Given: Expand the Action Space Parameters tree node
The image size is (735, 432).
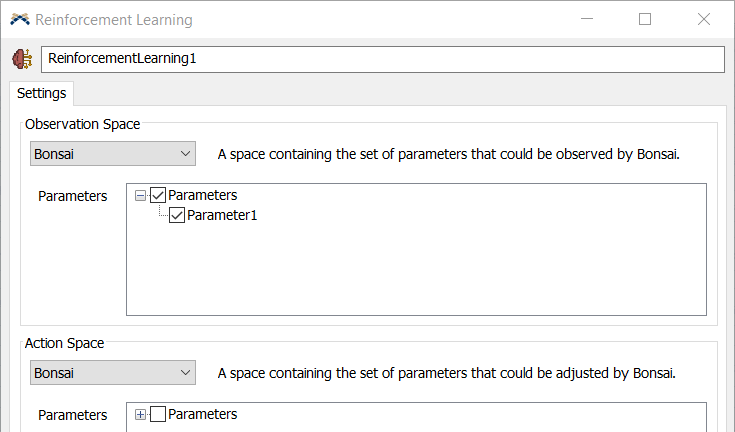Looking at the screenshot, I should [x=140, y=415].
